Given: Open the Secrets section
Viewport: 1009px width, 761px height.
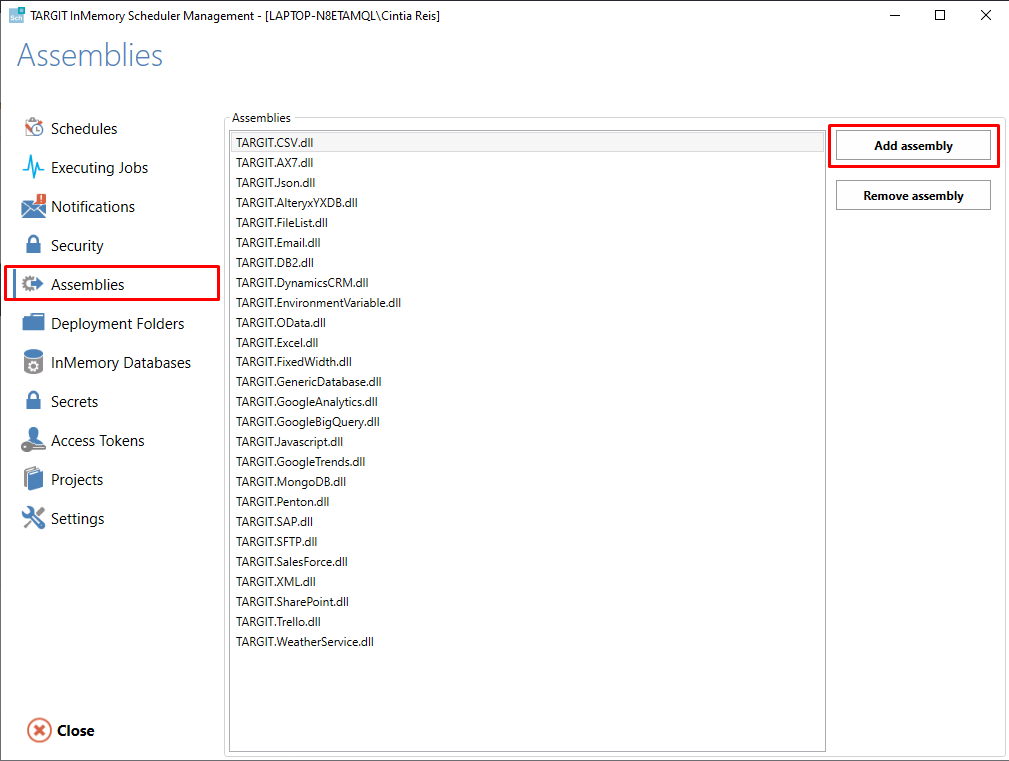Looking at the screenshot, I should pyautogui.click(x=75, y=401).
